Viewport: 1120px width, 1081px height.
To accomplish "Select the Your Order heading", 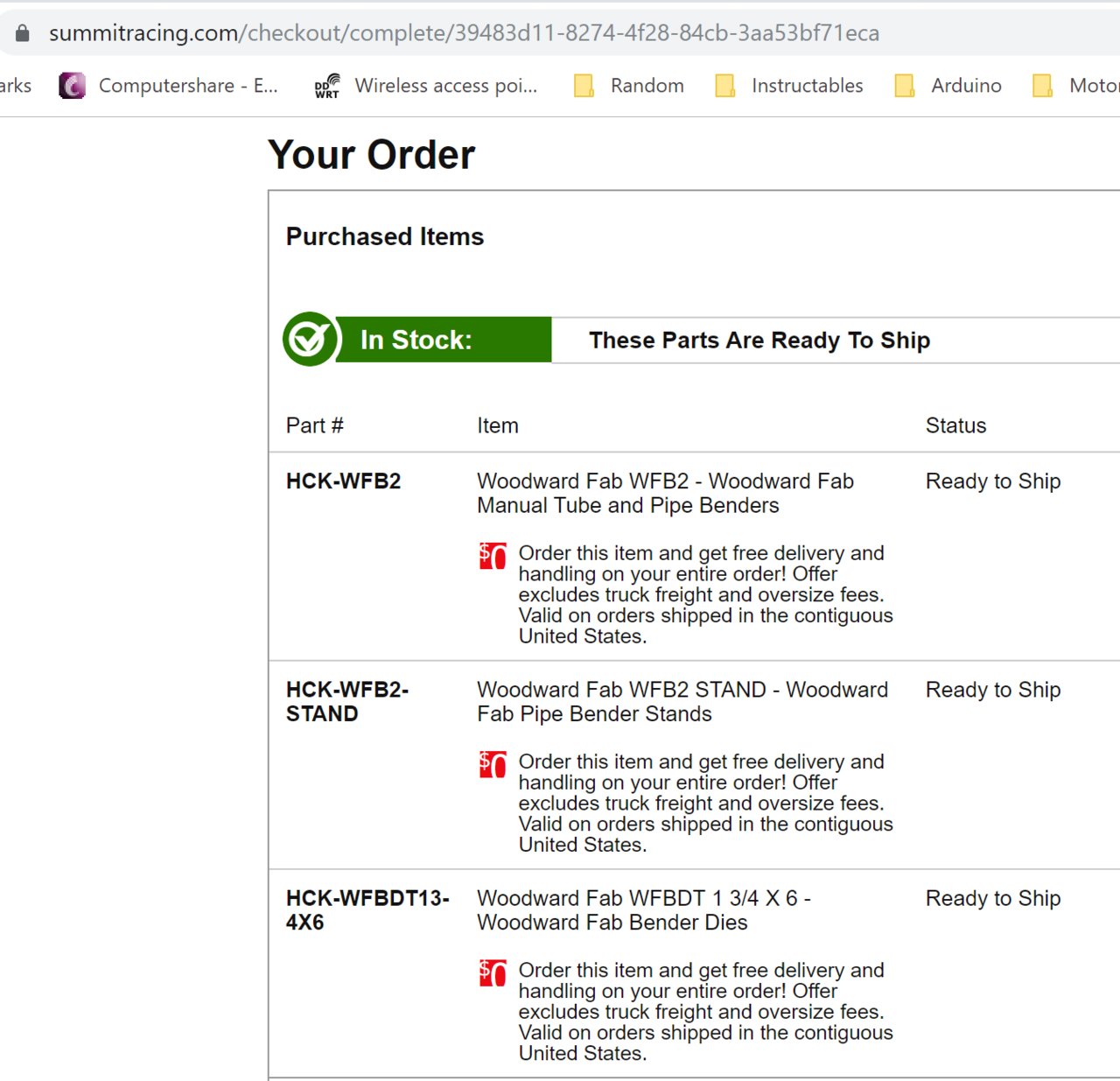I will [x=371, y=155].
